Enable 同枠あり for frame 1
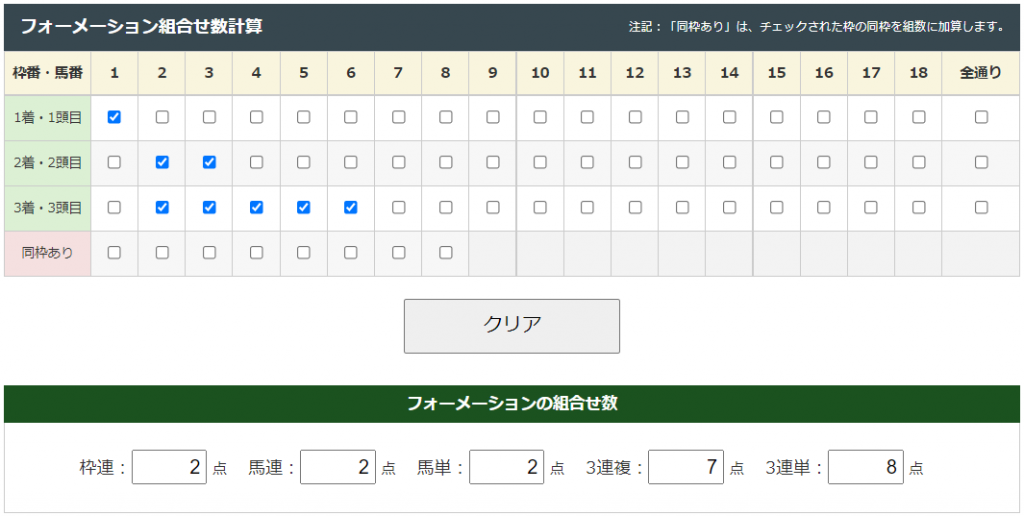This screenshot has height=516, width=1024. point(114,253)
